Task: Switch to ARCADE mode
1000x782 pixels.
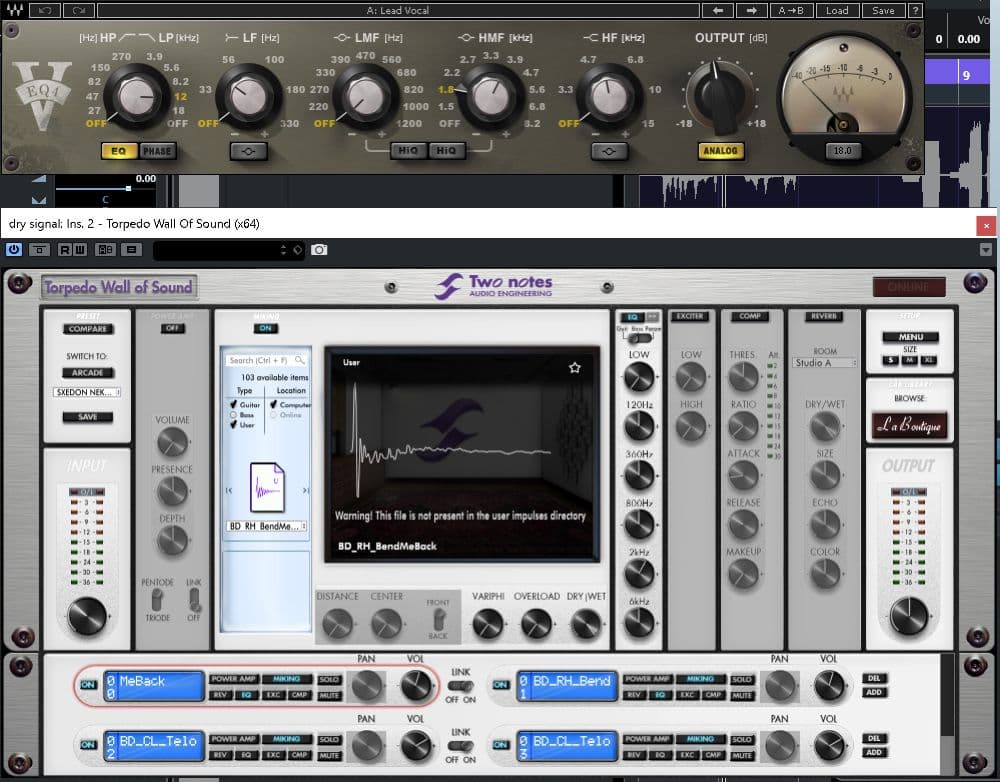Action: click(x=88, y=373)
